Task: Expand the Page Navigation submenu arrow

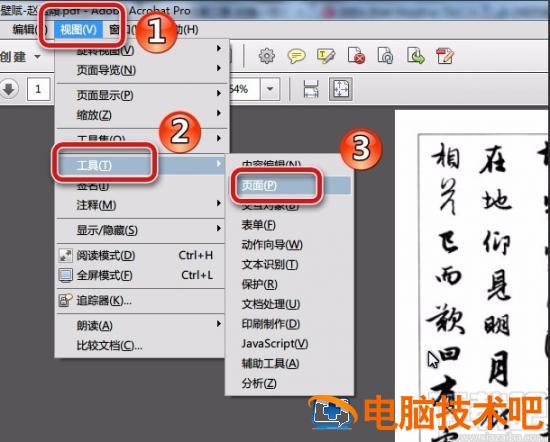Action: 219,68
